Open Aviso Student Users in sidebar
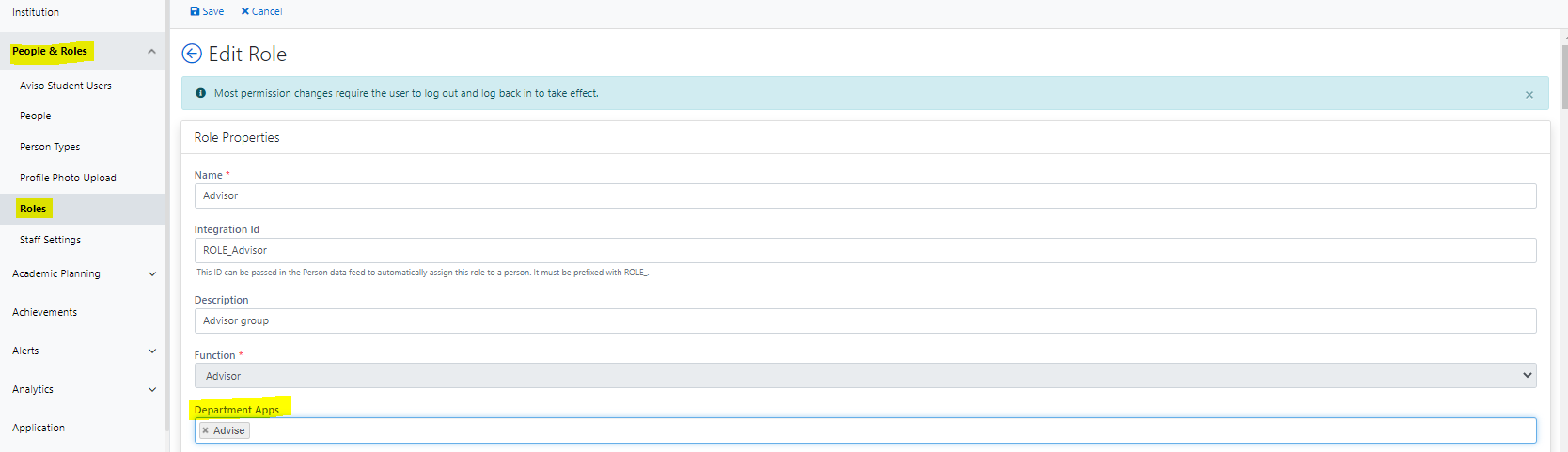This screenshot has height=452, width=1568. click(66, 86)
